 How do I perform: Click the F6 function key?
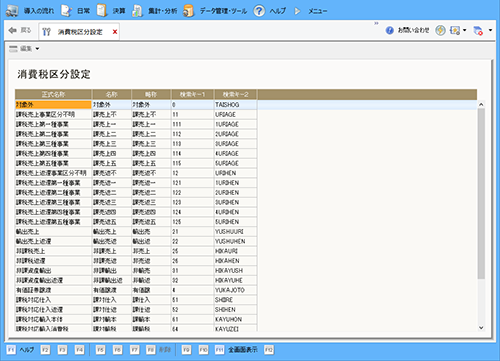pos(117,350)
